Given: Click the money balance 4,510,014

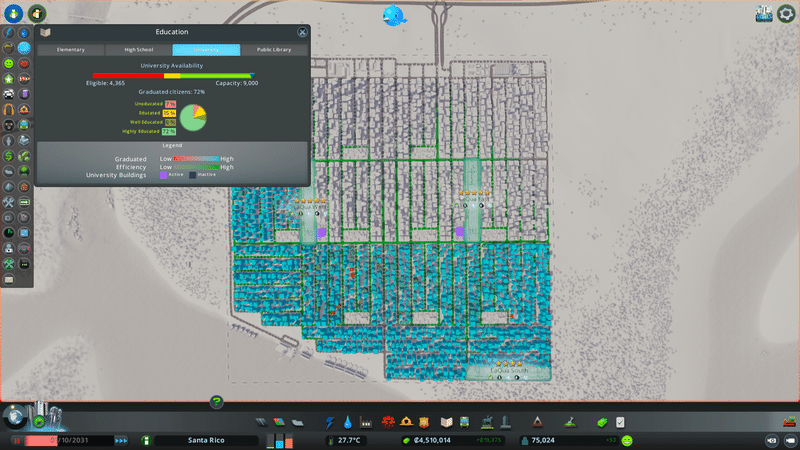Looking at the screenshot, I should pos(432,440).
